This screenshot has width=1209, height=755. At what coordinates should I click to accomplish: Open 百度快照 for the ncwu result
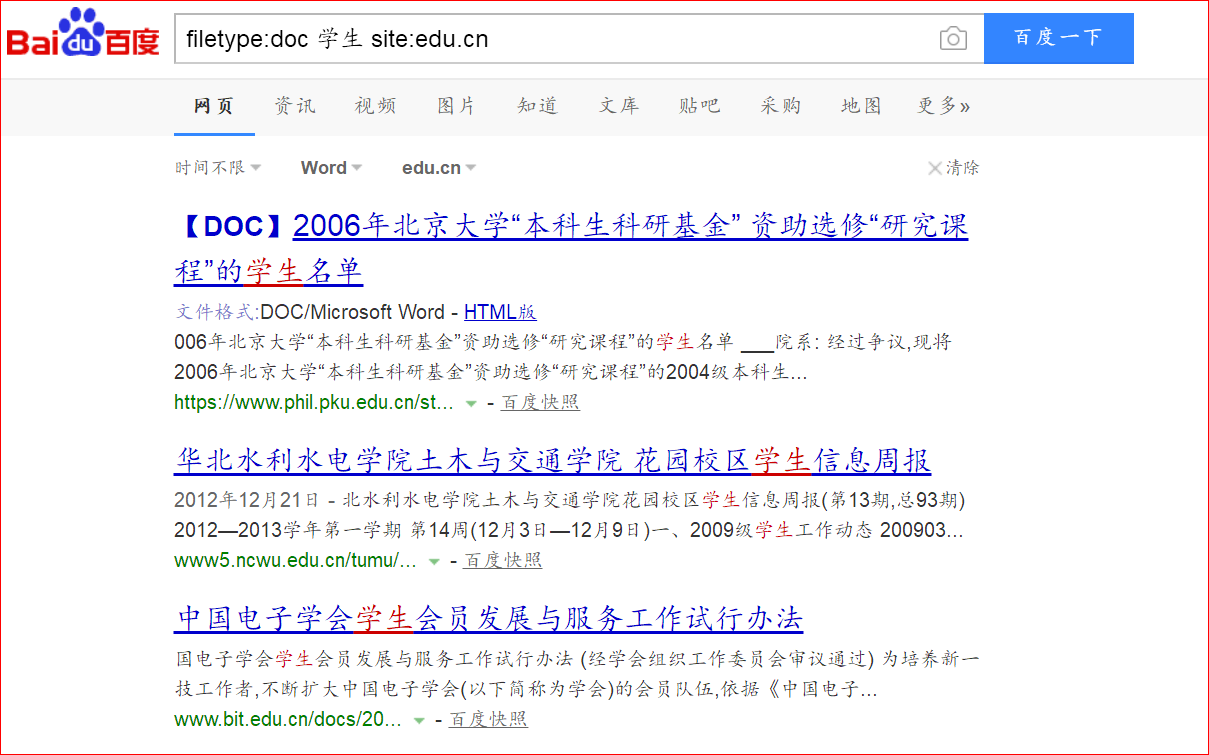coord(502,561)
